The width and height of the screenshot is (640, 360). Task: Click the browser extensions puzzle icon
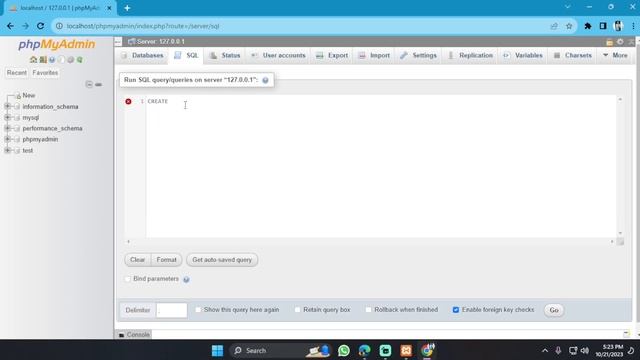tap(588, 26)
